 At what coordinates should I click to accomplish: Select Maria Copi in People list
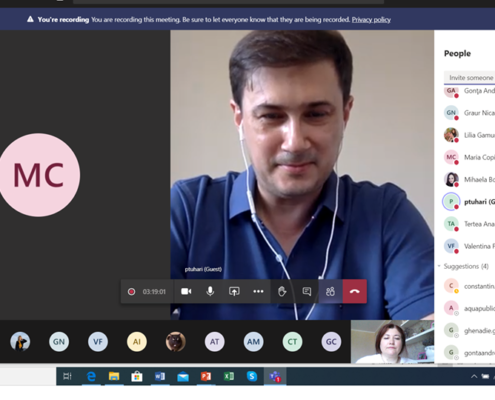(x=469, y=157)
